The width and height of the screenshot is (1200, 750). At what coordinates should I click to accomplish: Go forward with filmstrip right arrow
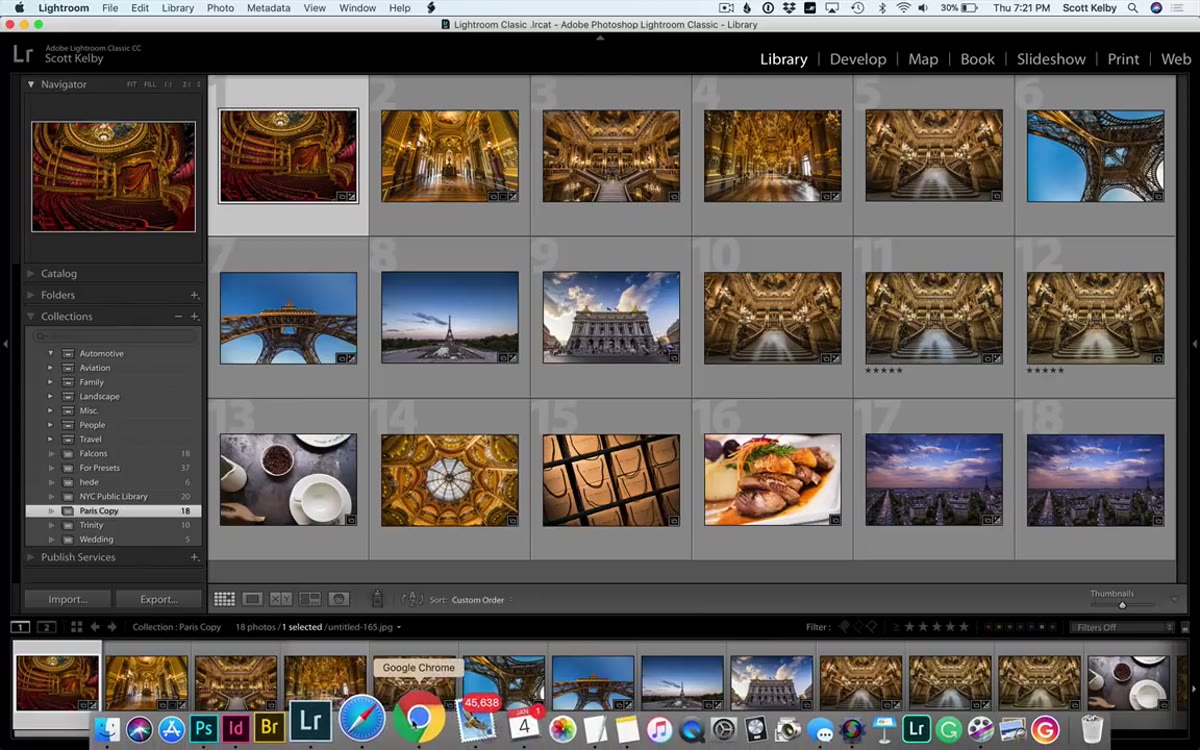tap(110, 627)
